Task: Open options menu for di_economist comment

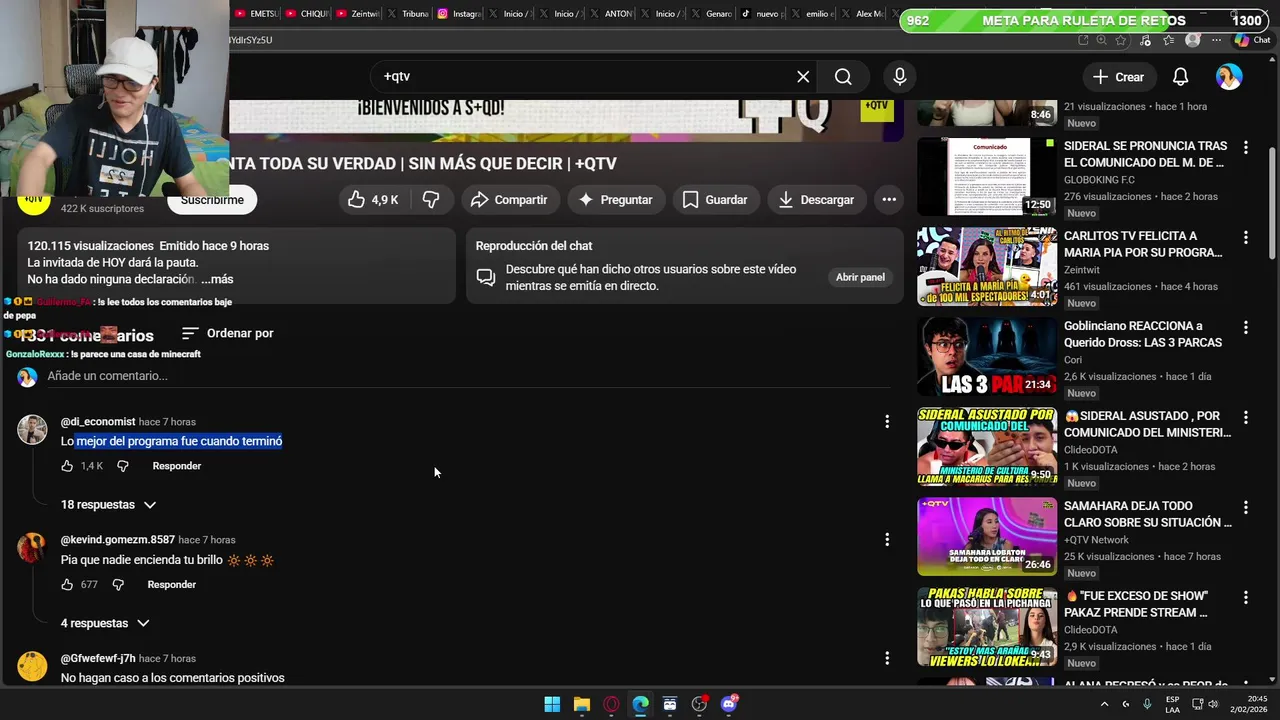Action: 886,422
